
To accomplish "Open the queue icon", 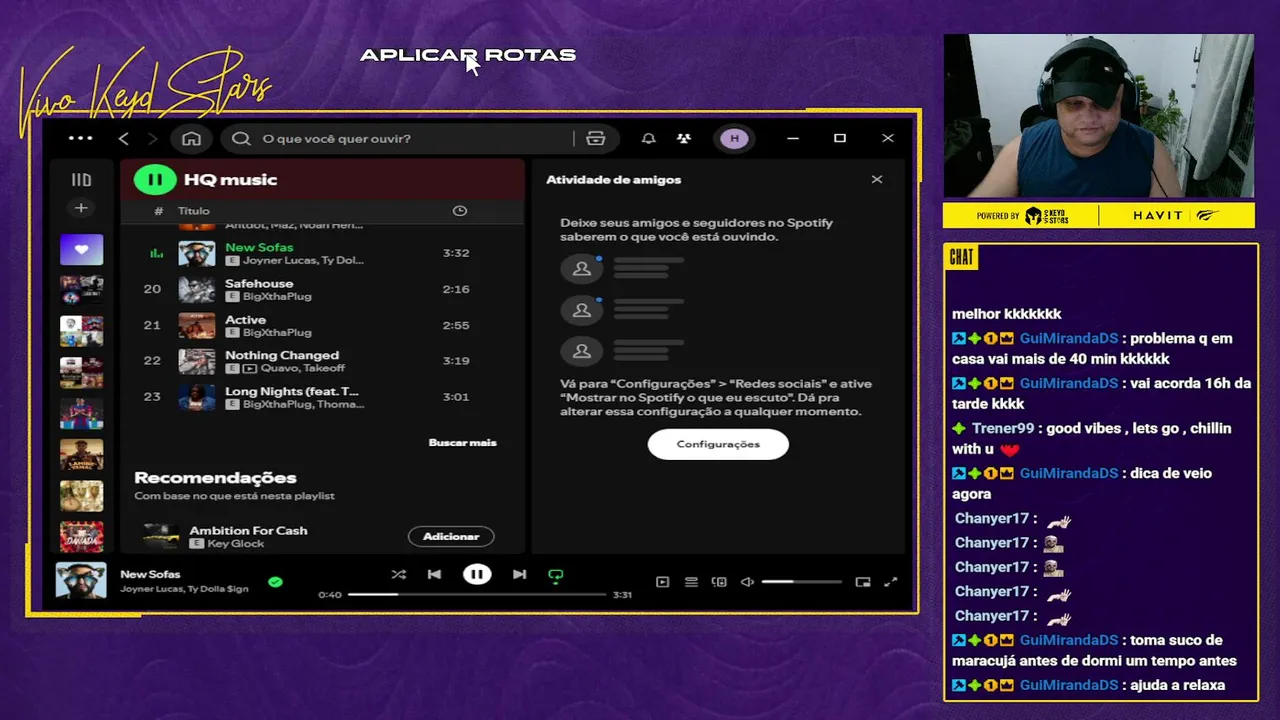I will click(691, 582).
